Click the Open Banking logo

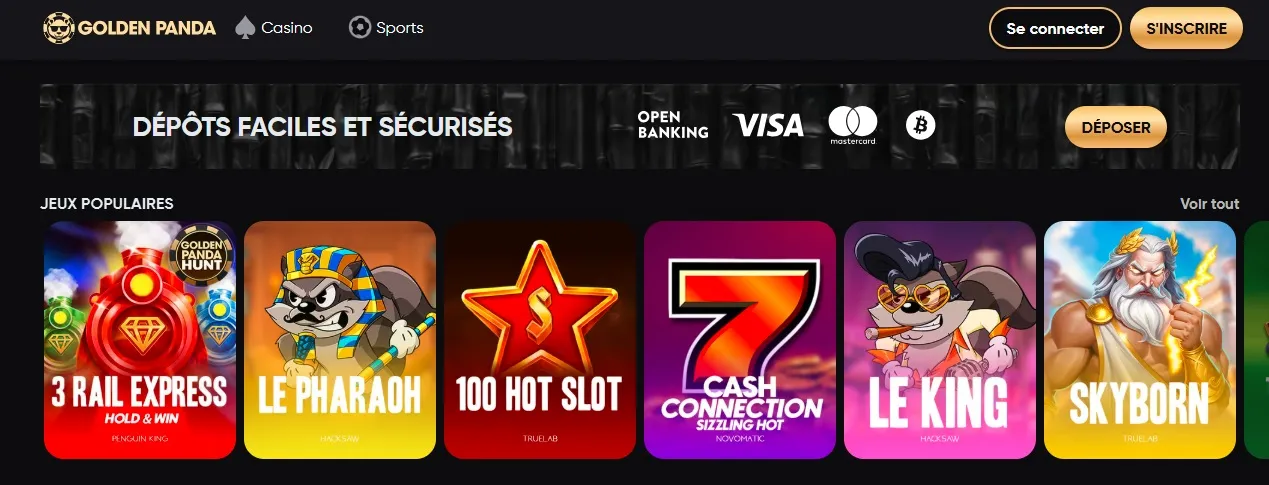672,125
